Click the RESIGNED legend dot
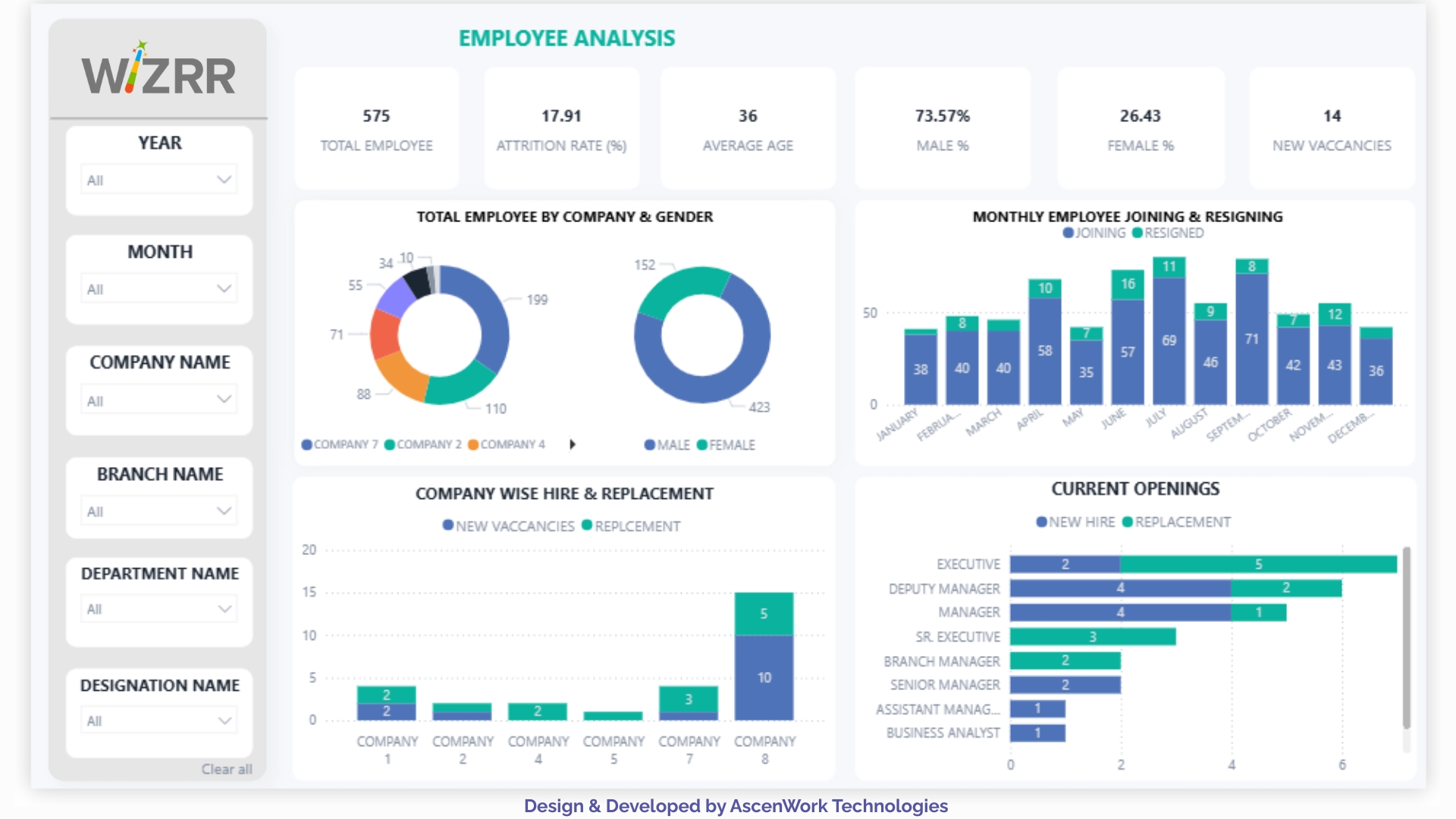The height and width of the screenshot is (819, 1456). (1137, 233)
